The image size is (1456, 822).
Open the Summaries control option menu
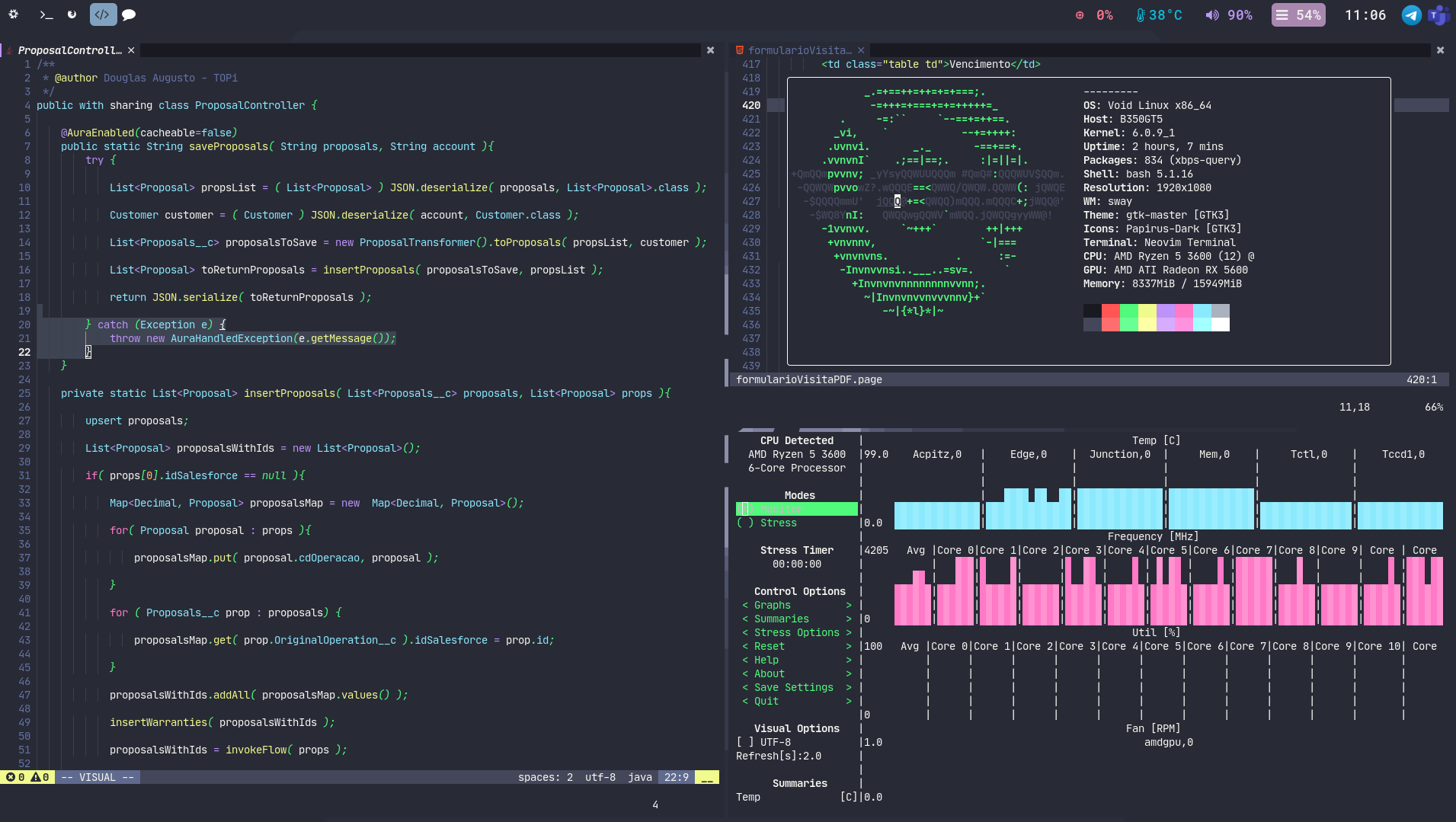(x=797, y=619)
